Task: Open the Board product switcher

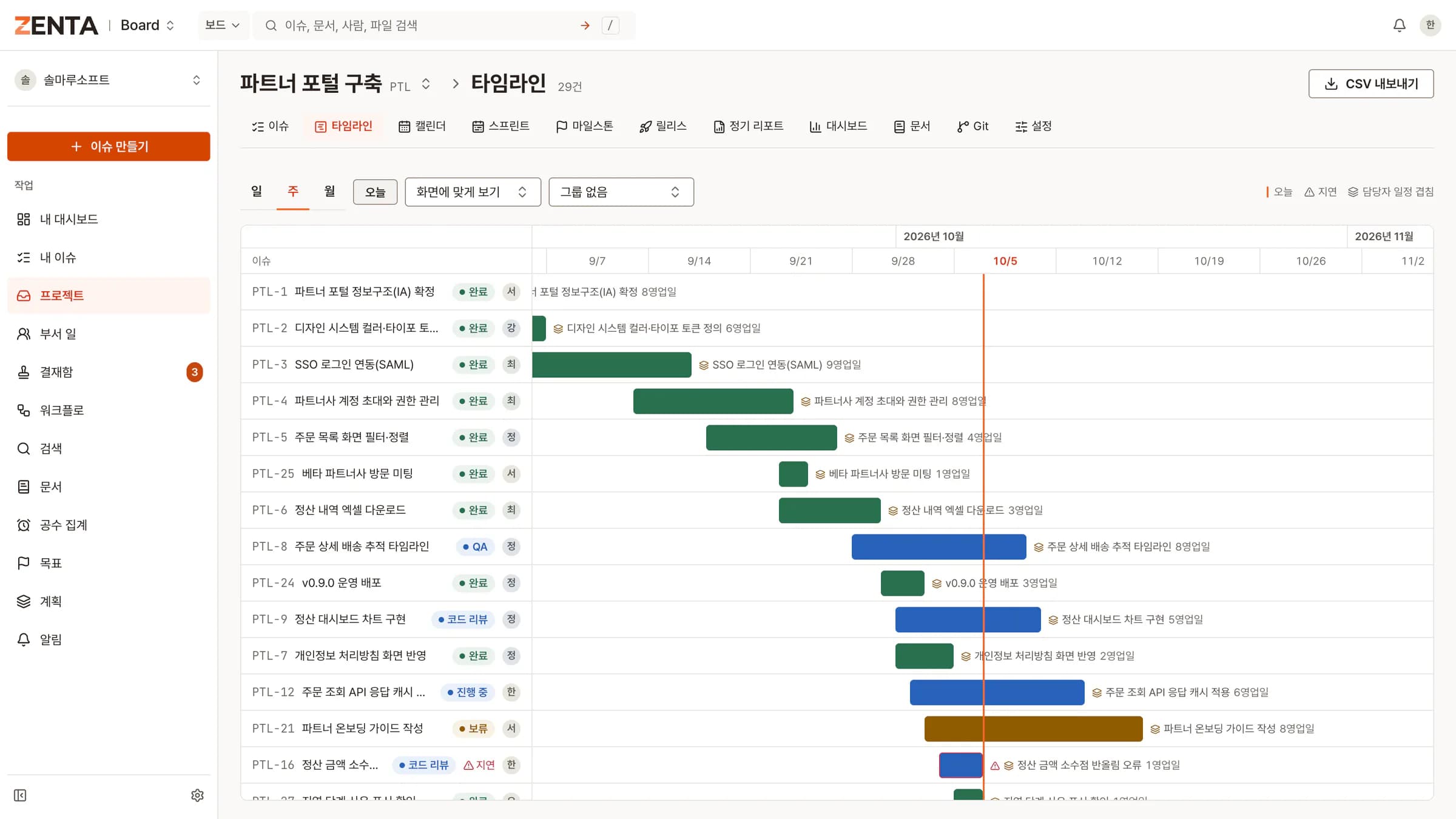Action: (x=147, y=25)
